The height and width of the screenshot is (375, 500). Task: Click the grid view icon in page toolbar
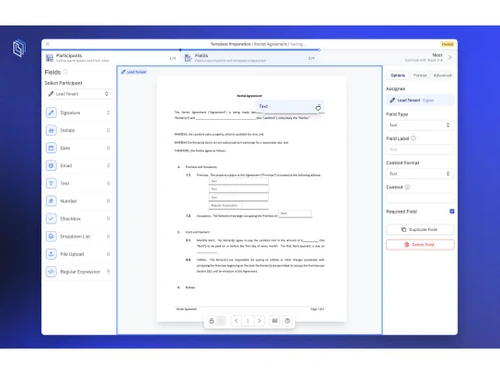pyautogui.click(x=275, y=321)
